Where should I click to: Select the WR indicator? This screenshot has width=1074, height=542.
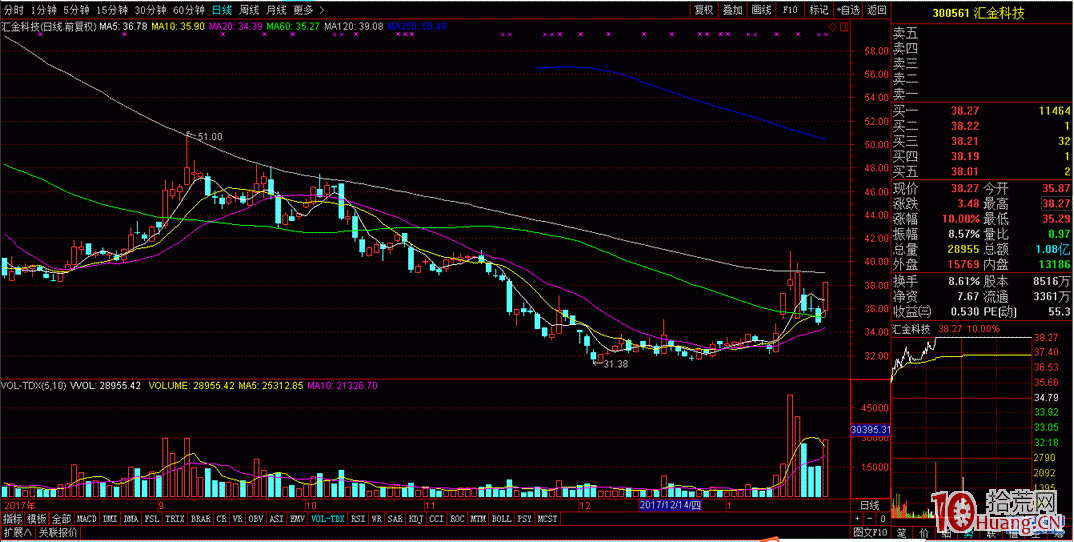tap(377, 519)
